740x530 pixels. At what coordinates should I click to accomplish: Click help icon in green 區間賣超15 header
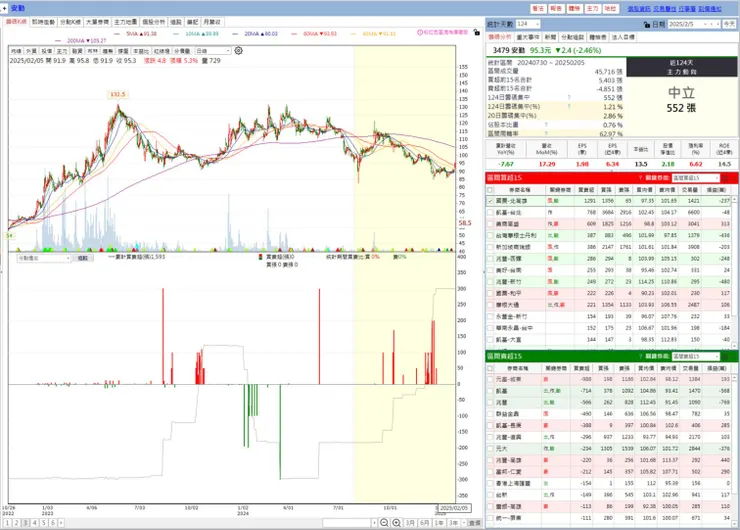pyautogui.click(x=640, y=356)
